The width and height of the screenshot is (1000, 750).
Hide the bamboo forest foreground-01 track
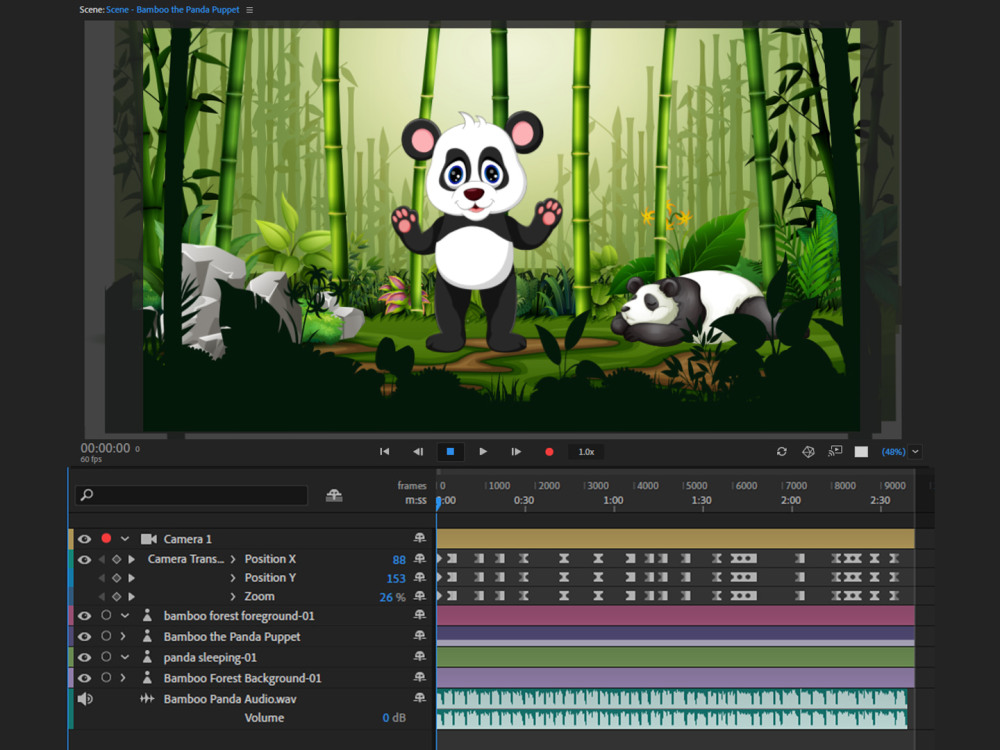[x=84, y=616]
